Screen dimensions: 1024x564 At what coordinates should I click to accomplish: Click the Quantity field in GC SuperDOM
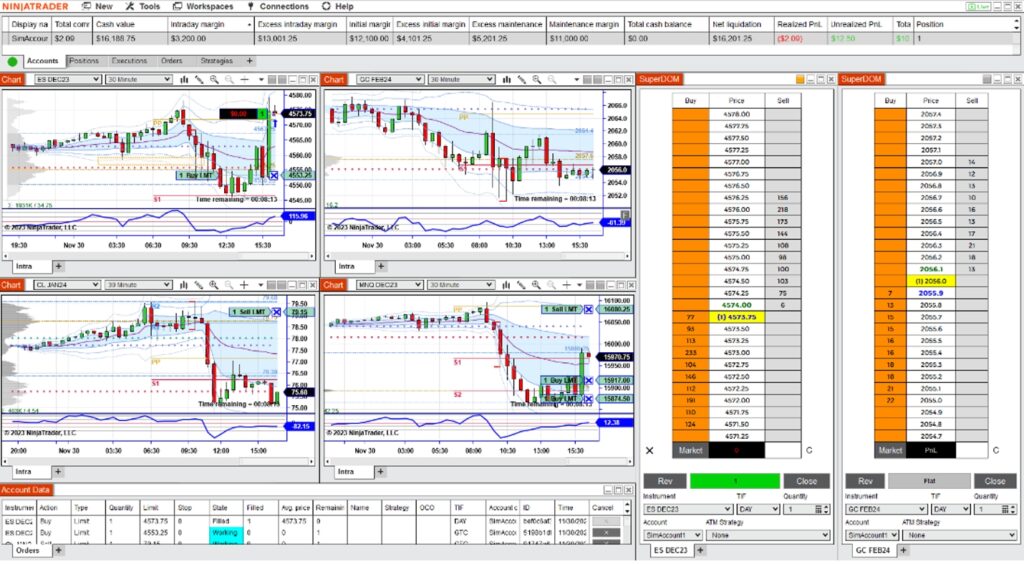click(988, 509)
